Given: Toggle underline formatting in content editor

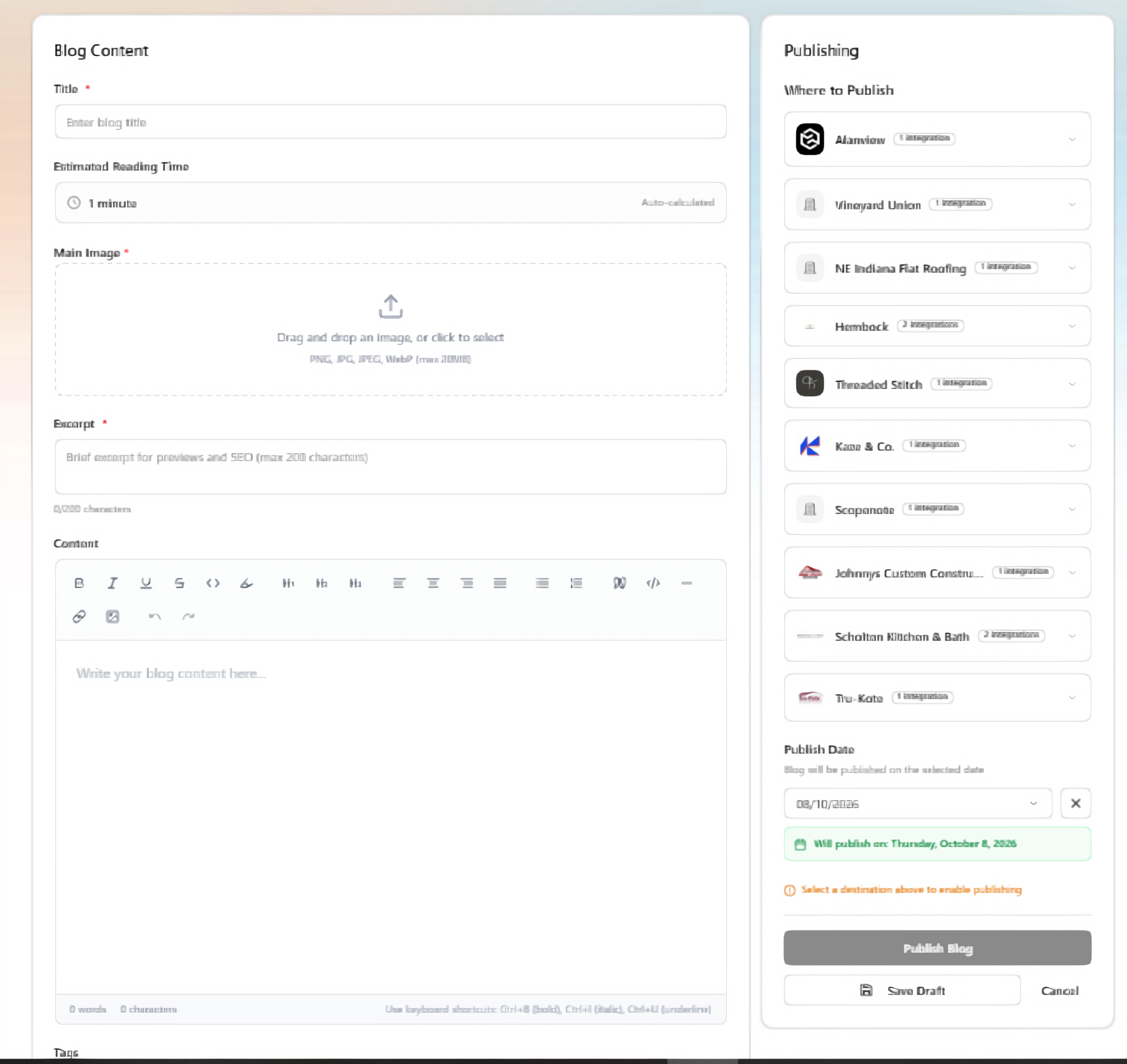Looking at the screenshot, I should (146, 583).
